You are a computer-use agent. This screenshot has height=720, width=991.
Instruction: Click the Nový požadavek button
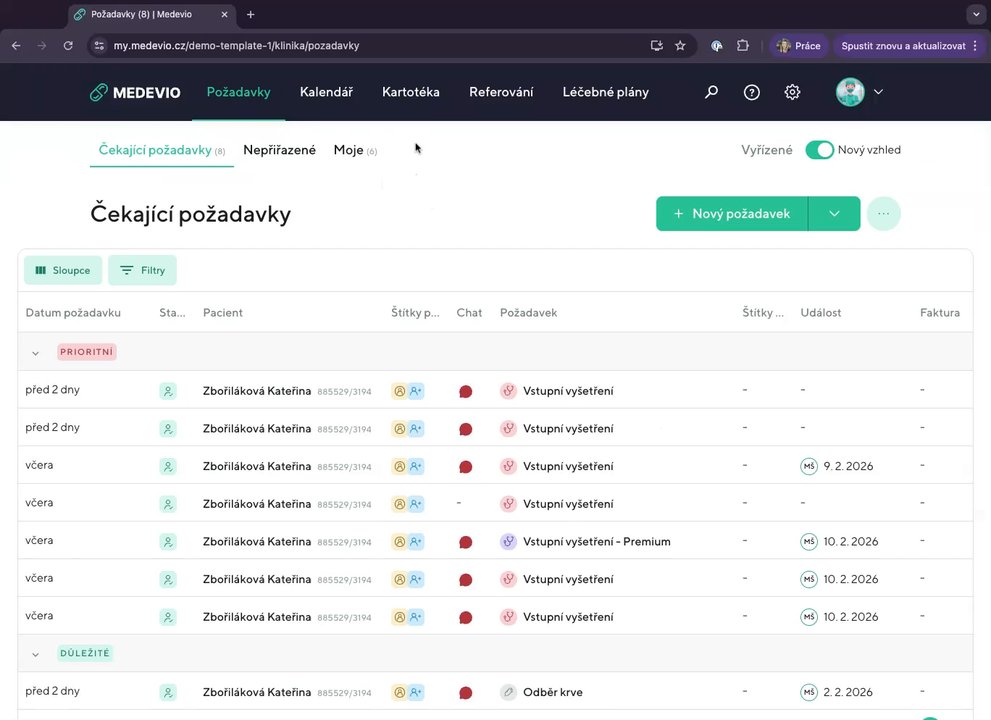click(732, 214)
